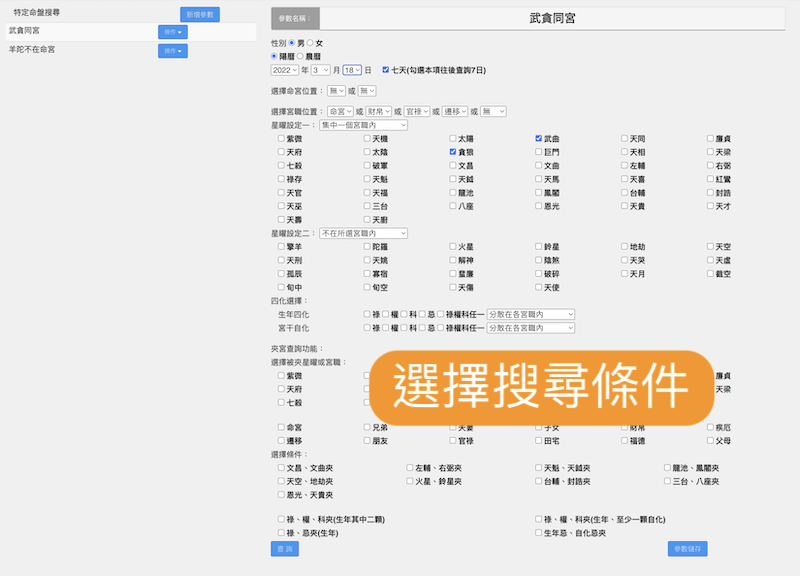Select the 羊陀不在命宮 entry in the left list
The image size is (800, 576).
point(32,49)
